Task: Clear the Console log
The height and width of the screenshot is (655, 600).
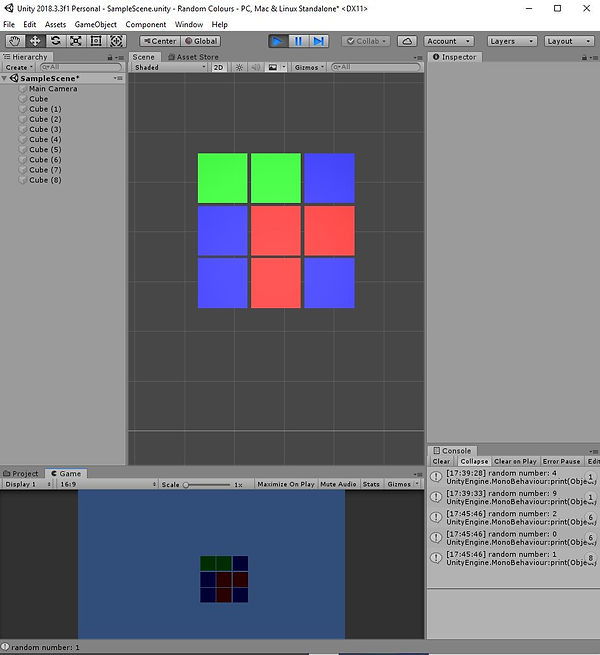Action: tap(441, 462)
